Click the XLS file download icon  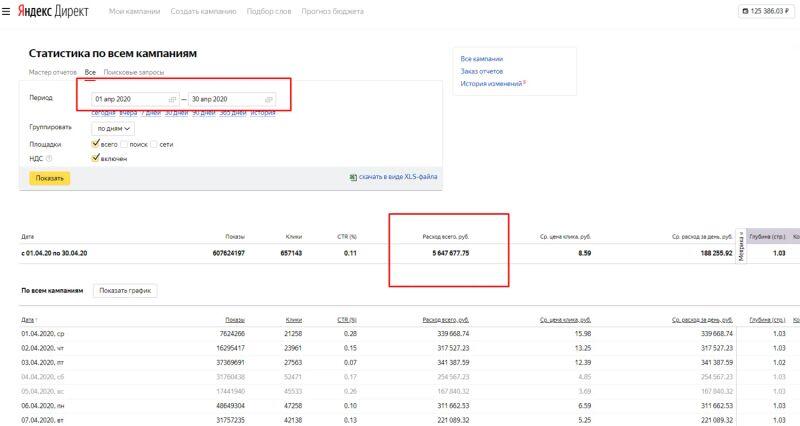(353, 177)
